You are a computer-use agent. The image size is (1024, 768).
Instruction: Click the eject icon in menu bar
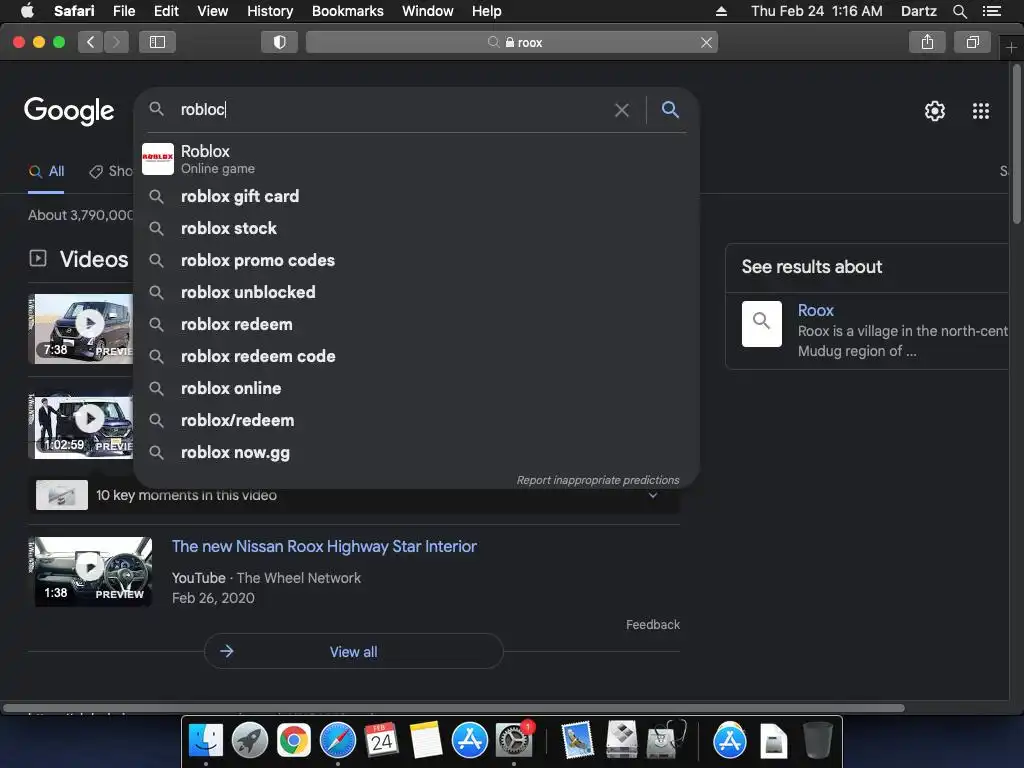(721, 11)
